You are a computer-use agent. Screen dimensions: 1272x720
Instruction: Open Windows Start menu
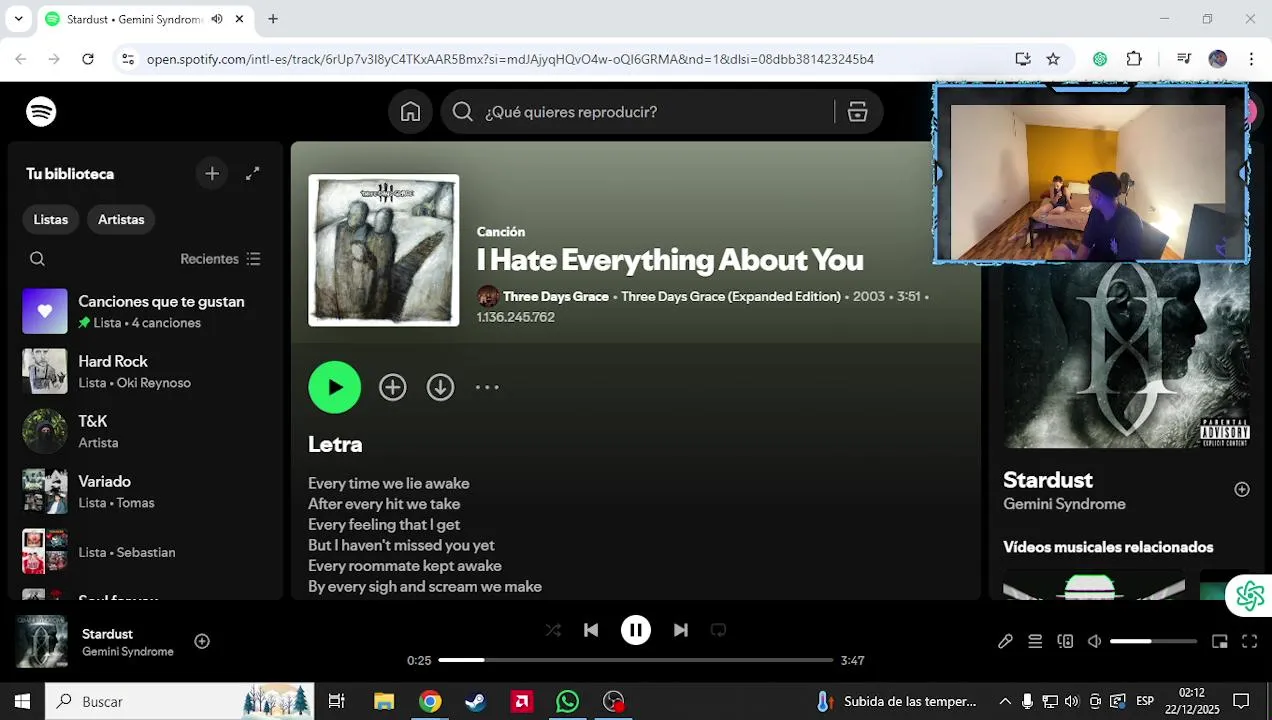pos(22,701)
